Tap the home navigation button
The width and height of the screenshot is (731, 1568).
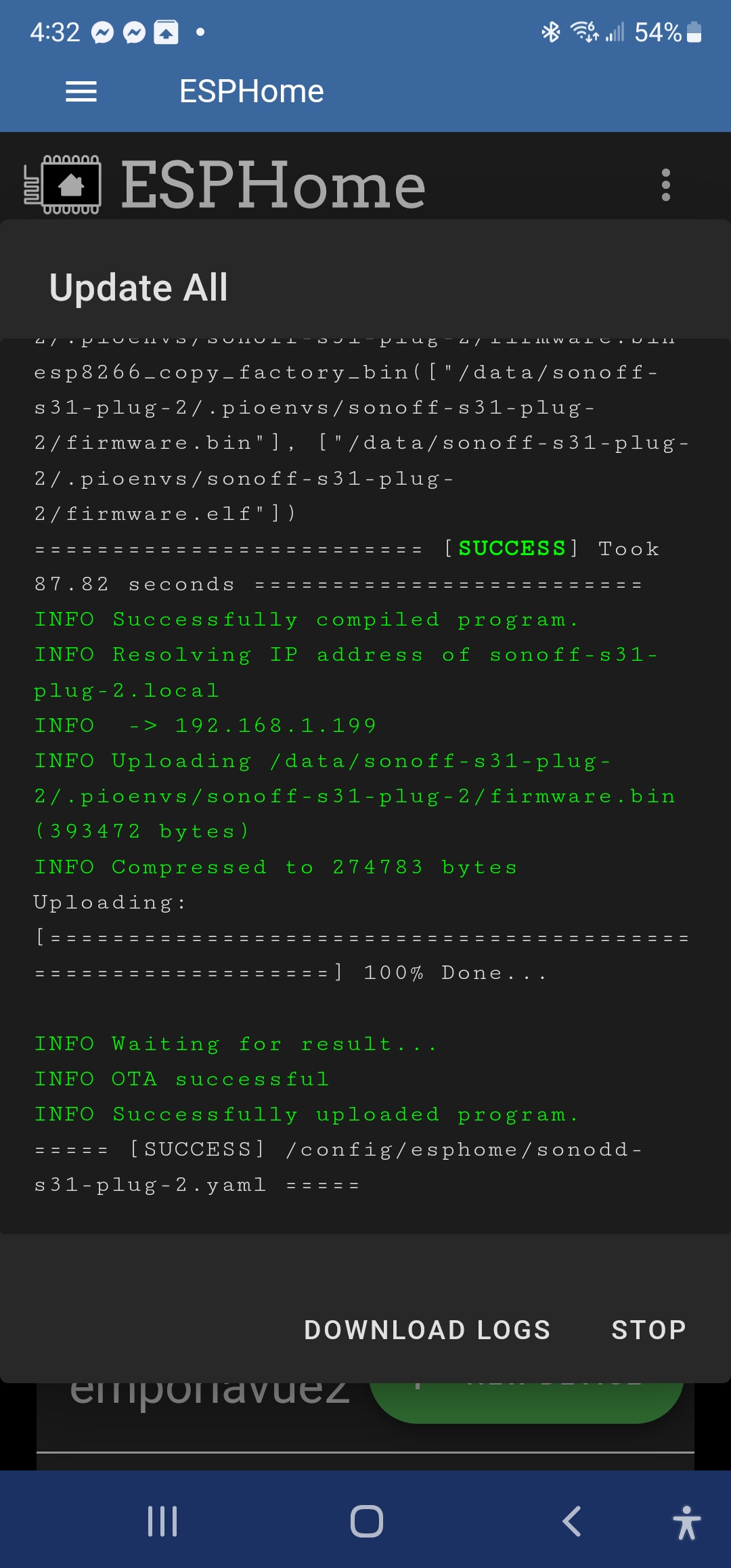tap(365, 1519)
